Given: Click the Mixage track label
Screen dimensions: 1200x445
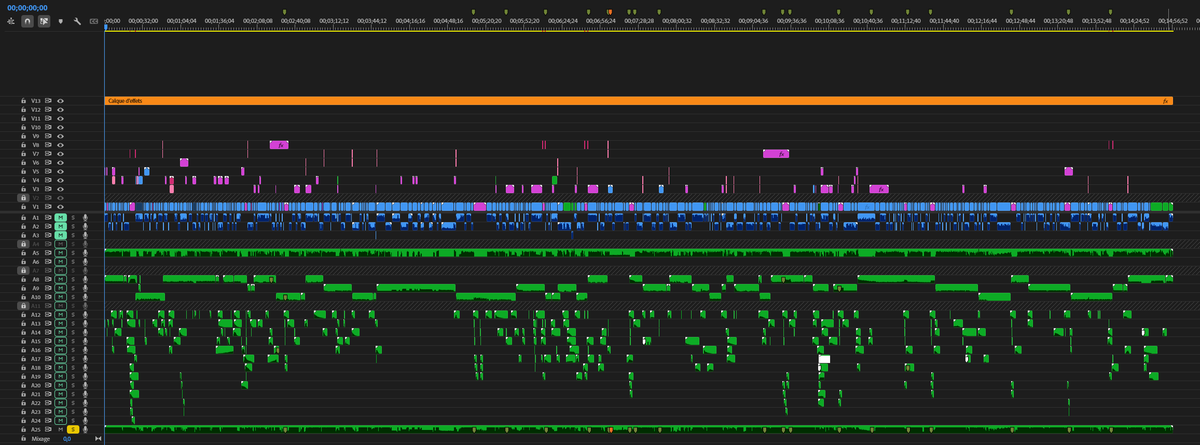Looking at the screenshot, I should pos(41,438).
